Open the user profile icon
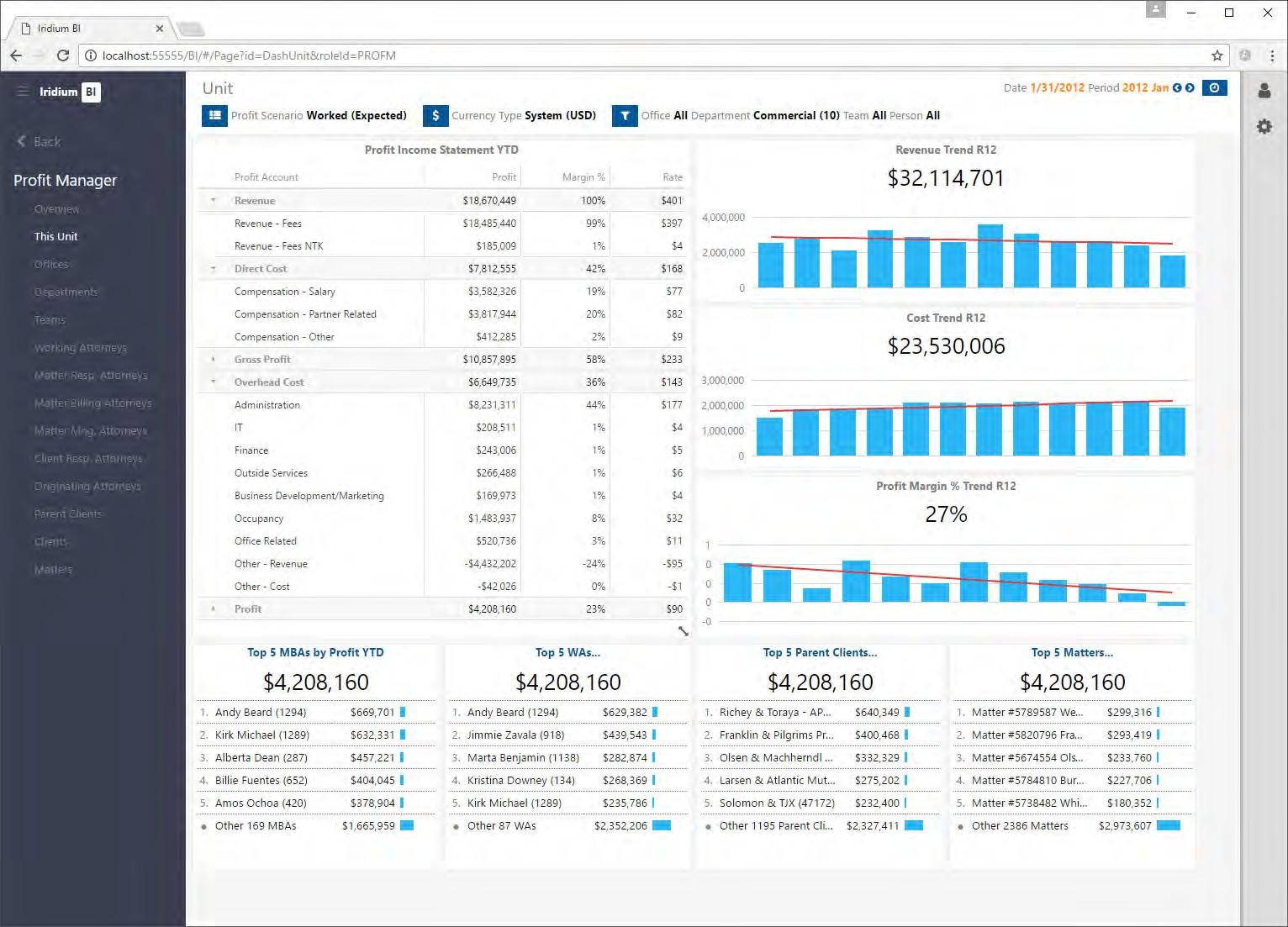Image resolution: width=1288 pixels, height=927 pixels. point(1264,91)
